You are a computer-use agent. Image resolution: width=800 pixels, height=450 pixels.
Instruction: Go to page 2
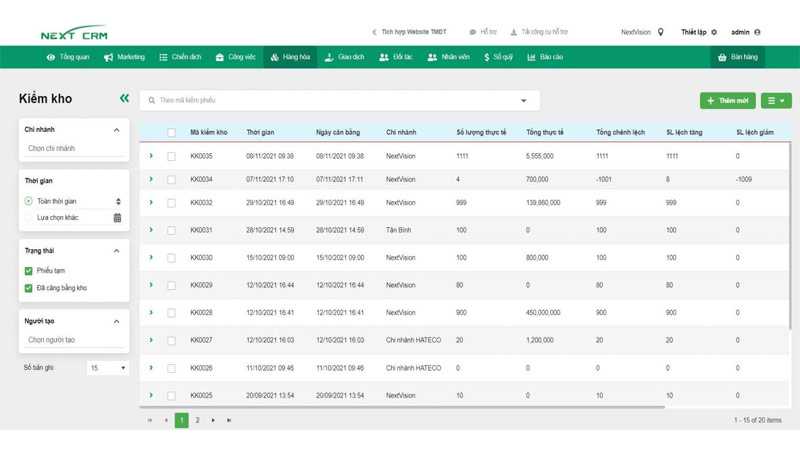[x=197, y=420]
